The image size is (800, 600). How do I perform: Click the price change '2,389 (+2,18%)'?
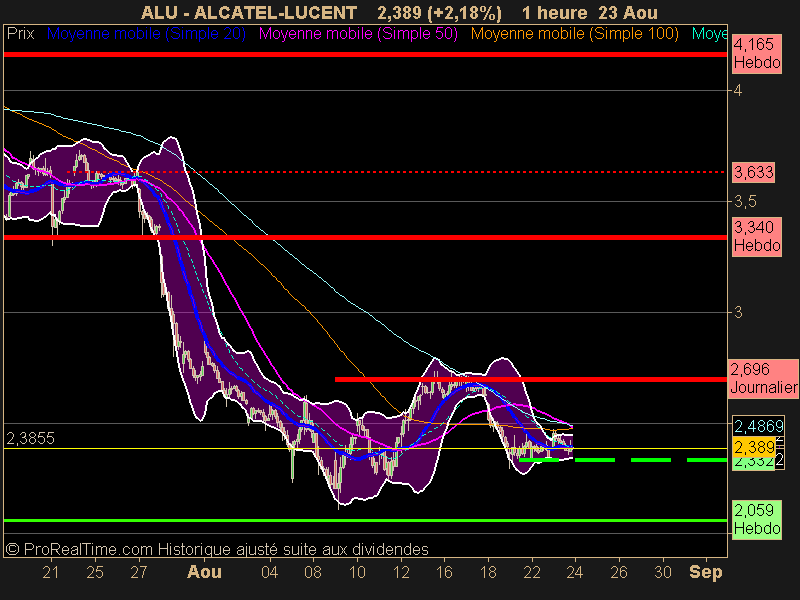pos(439,12)
